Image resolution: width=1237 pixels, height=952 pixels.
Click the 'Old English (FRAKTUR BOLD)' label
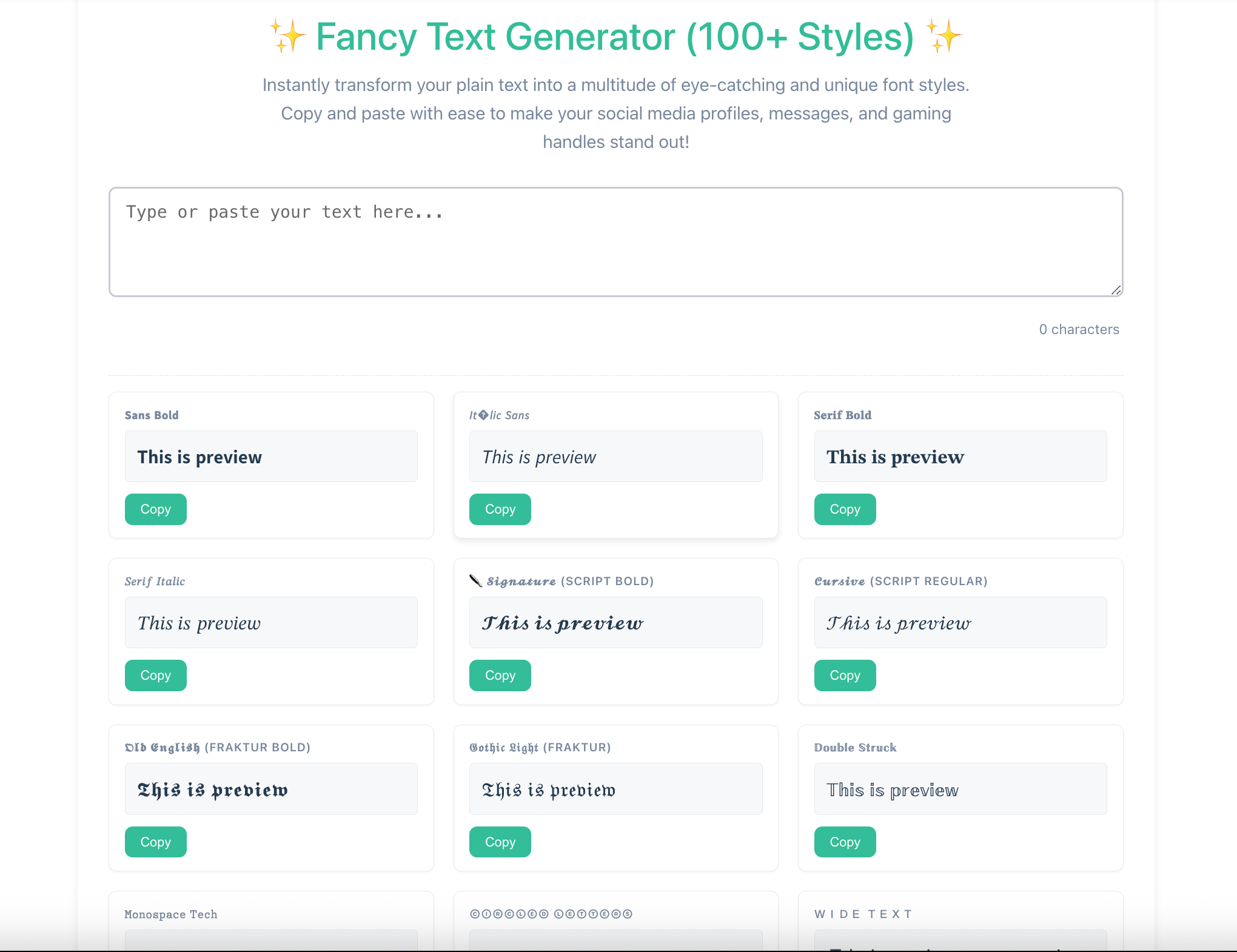click(x=217, y=748)
